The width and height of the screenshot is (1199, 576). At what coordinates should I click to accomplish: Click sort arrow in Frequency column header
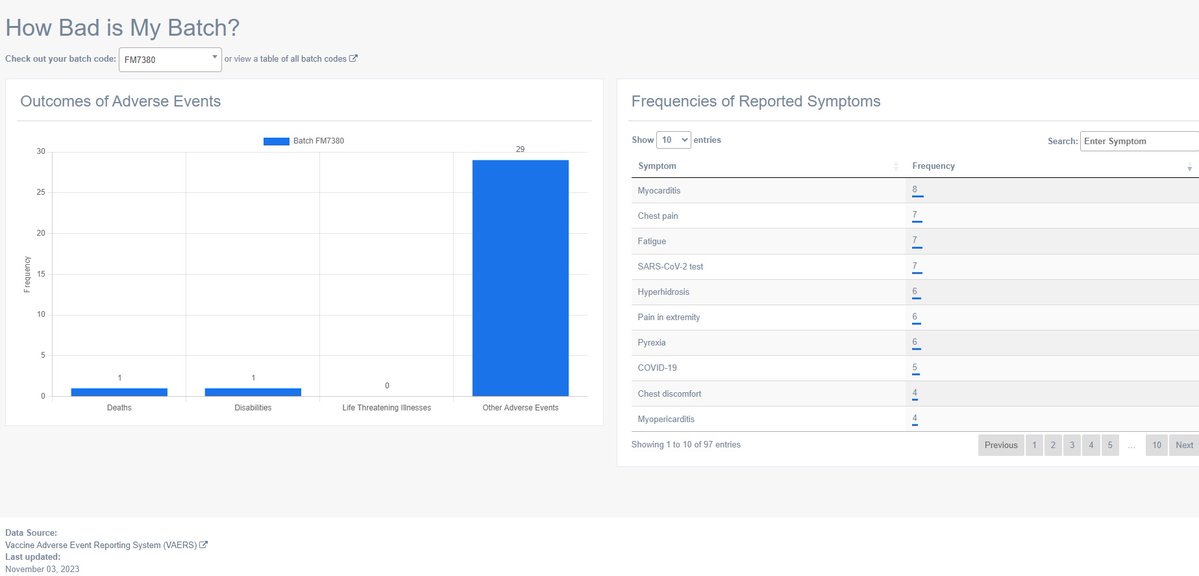[x=1189, y=167]
